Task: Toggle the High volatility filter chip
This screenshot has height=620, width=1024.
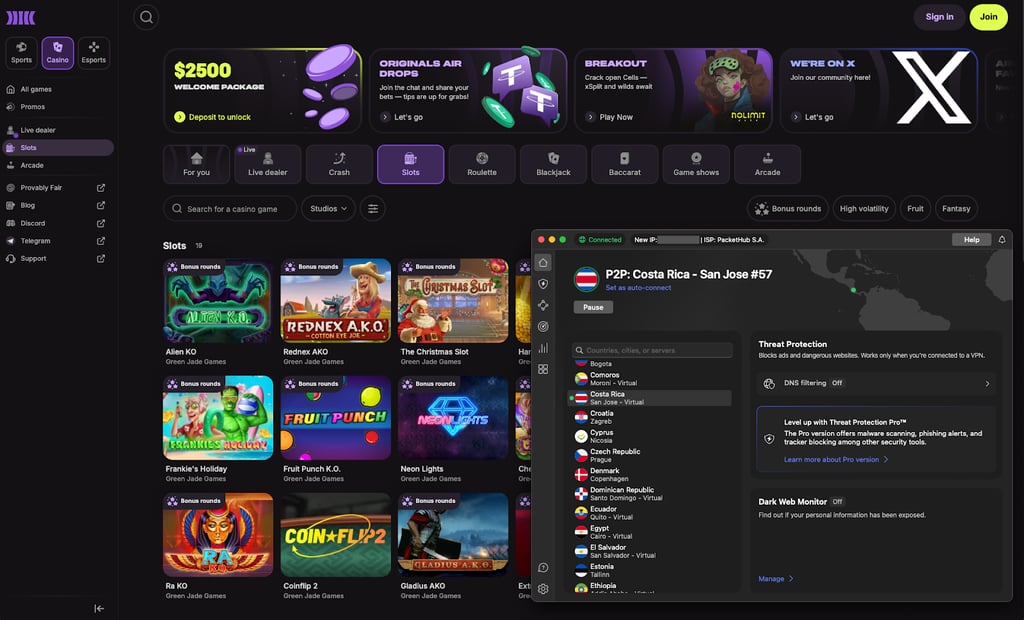Action: (x=864, y=208)
